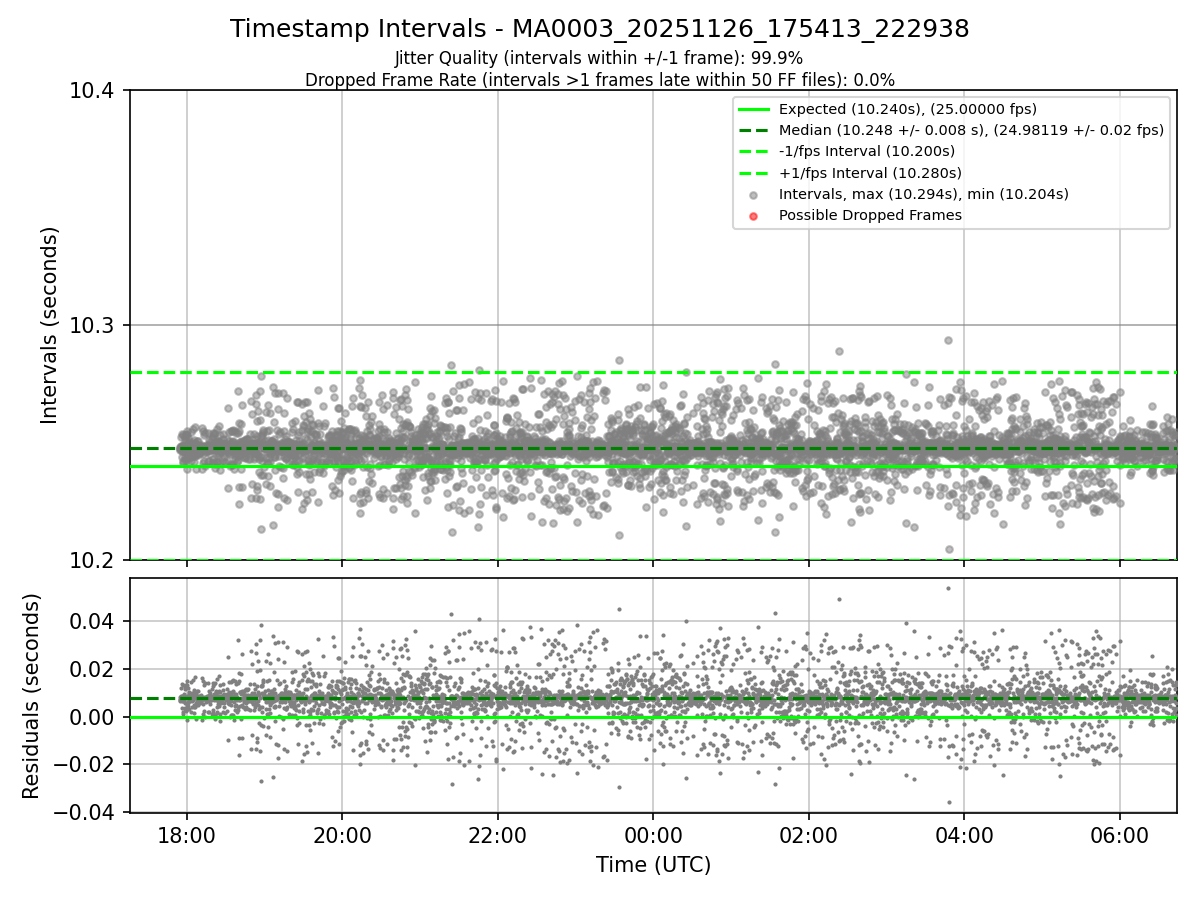The image size is (1200, 900).
Task: Click the solid green line sample in legend
Action: [x=754, y=109]
